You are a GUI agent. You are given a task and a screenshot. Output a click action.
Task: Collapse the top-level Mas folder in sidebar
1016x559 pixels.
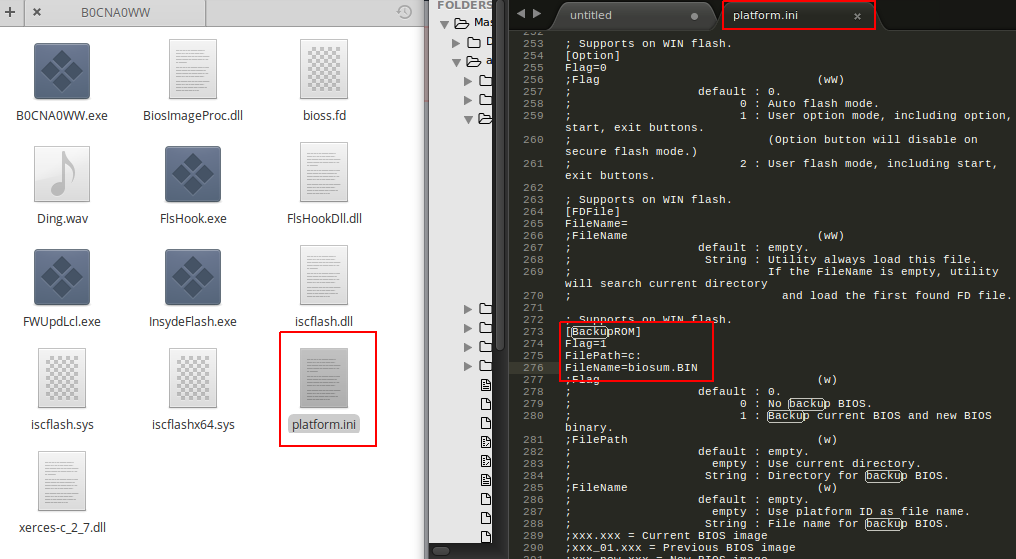click(444, 22)
